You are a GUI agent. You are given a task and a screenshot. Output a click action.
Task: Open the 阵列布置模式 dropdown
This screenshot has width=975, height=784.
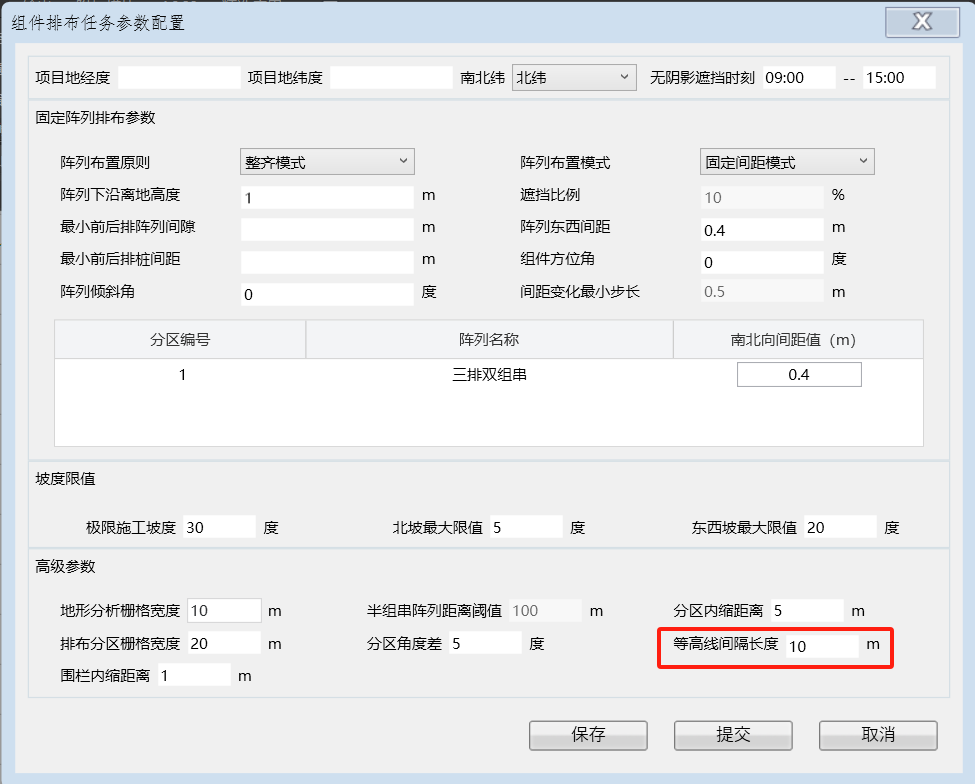787,161
